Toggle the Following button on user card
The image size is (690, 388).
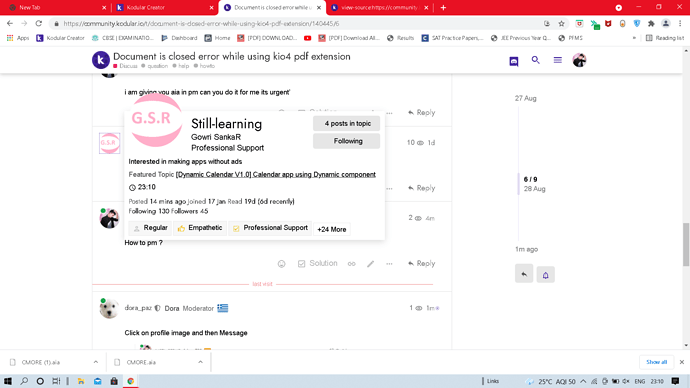[347, 141]
